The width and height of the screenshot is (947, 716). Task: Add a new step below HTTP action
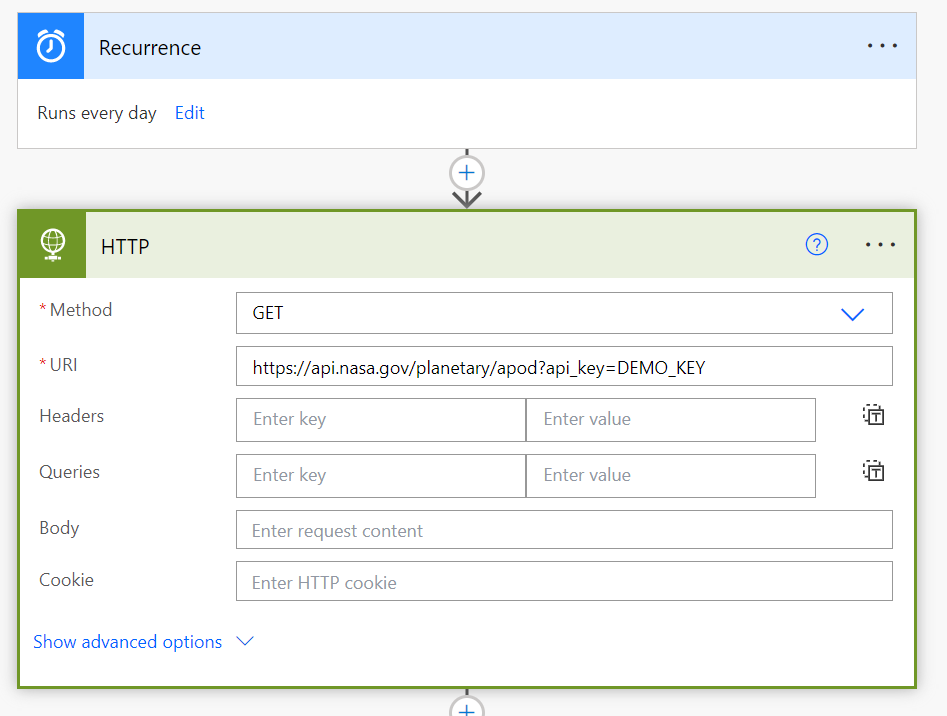click(467, 708)
